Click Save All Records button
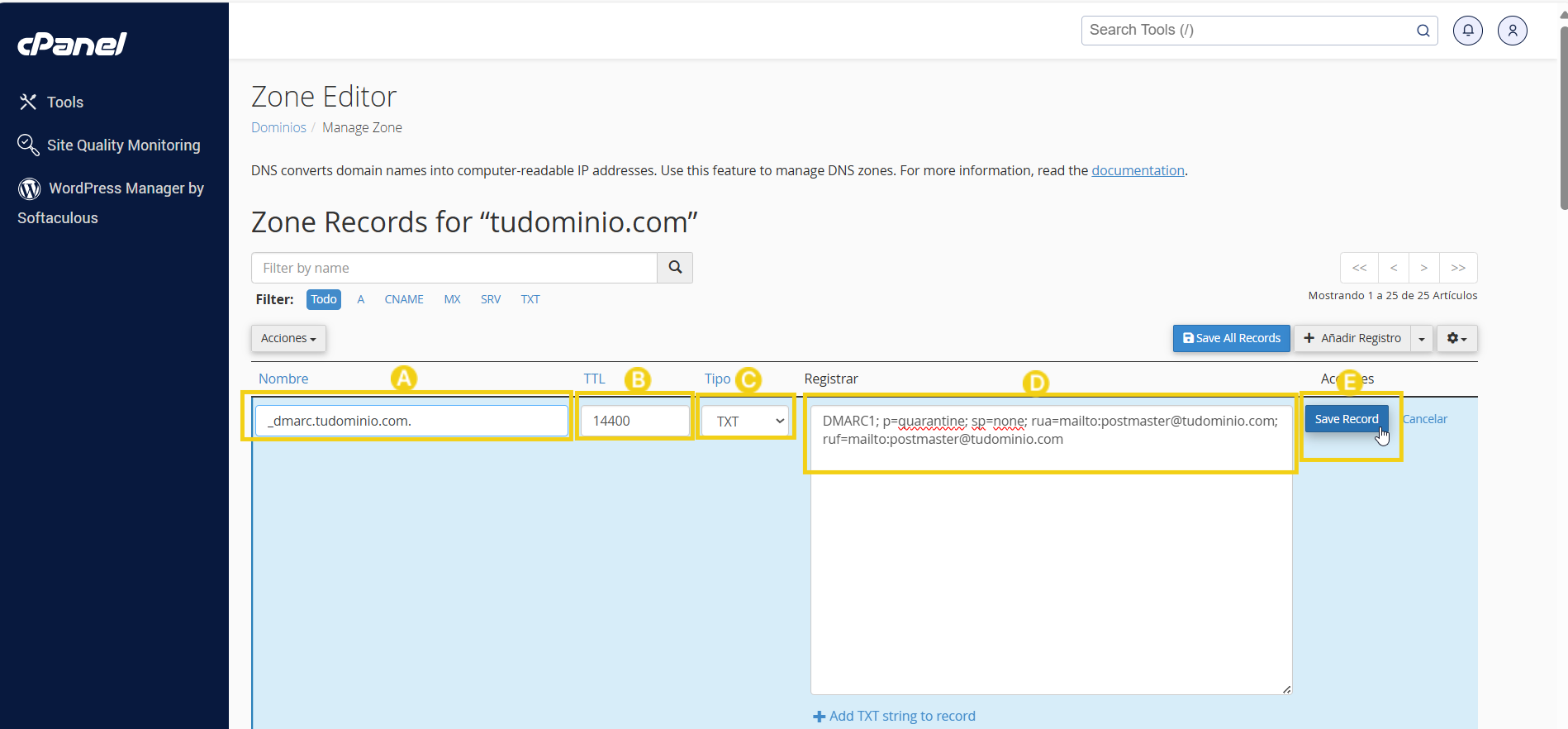This screenshot has width=1568, height=729. (1232, 338)
